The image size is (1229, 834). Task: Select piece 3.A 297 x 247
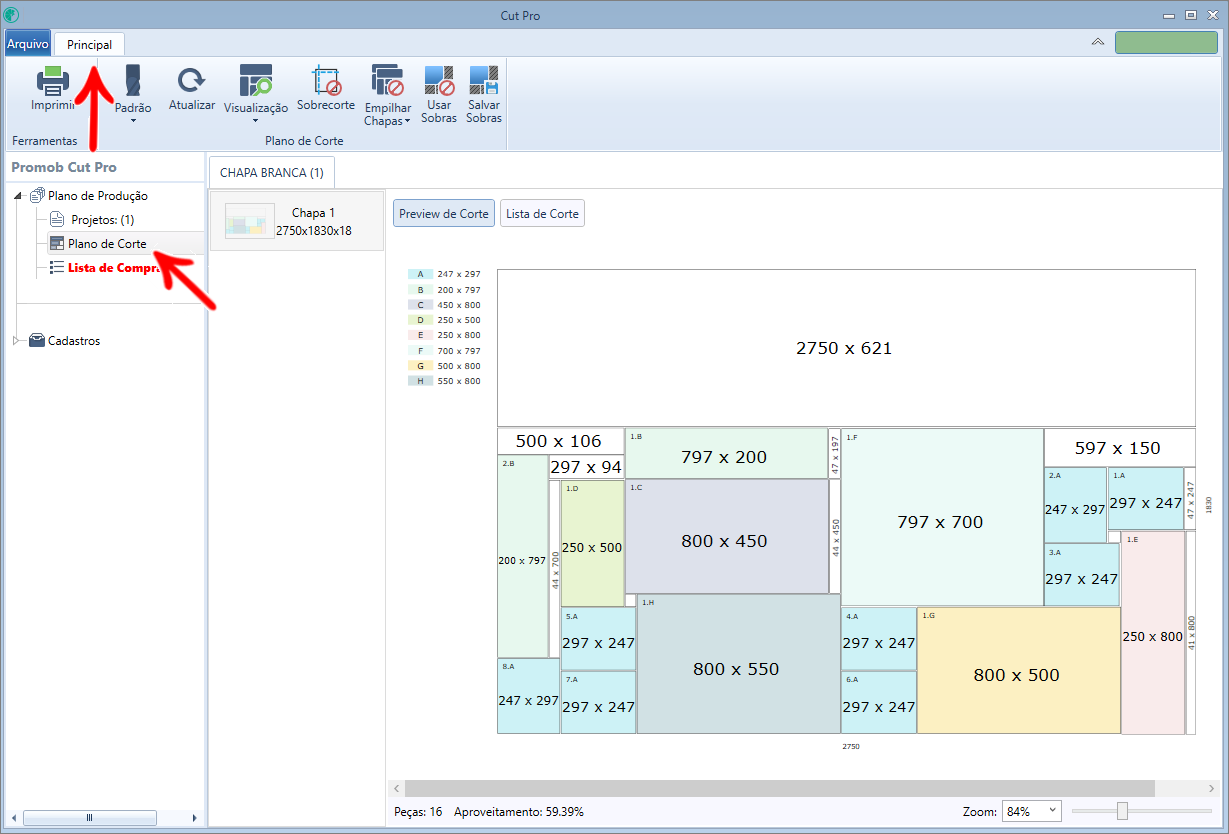(x=1082, y=575)
